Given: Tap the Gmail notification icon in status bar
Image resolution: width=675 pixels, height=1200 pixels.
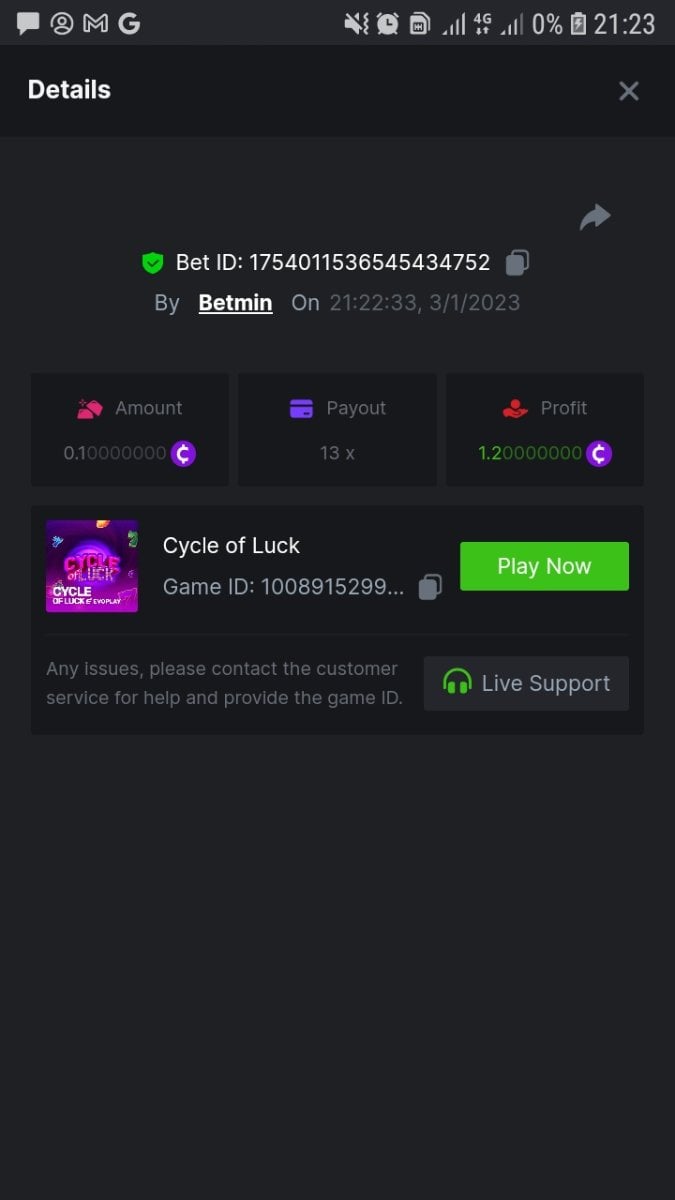Looking at the screenshot, I should (x=95, y=23).
